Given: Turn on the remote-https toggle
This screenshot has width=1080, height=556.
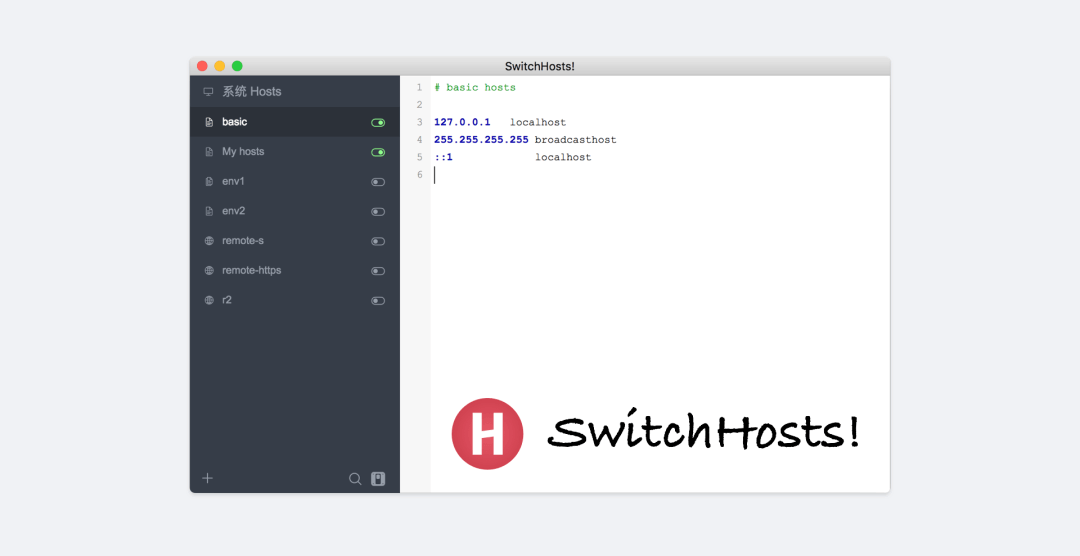Looking at the screenshot, I should pos(378,271).
